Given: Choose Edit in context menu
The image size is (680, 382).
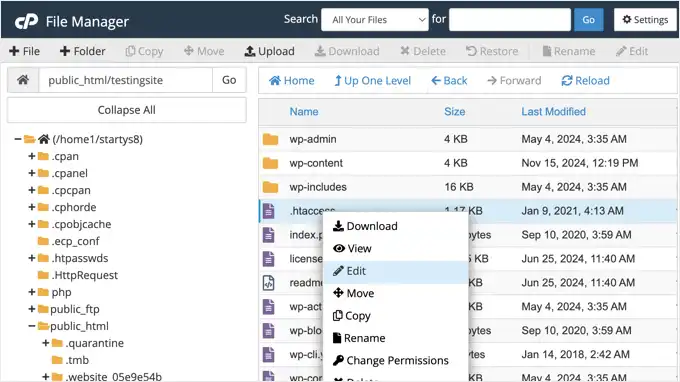Looking at the screenshot, I should pos(396,271).
